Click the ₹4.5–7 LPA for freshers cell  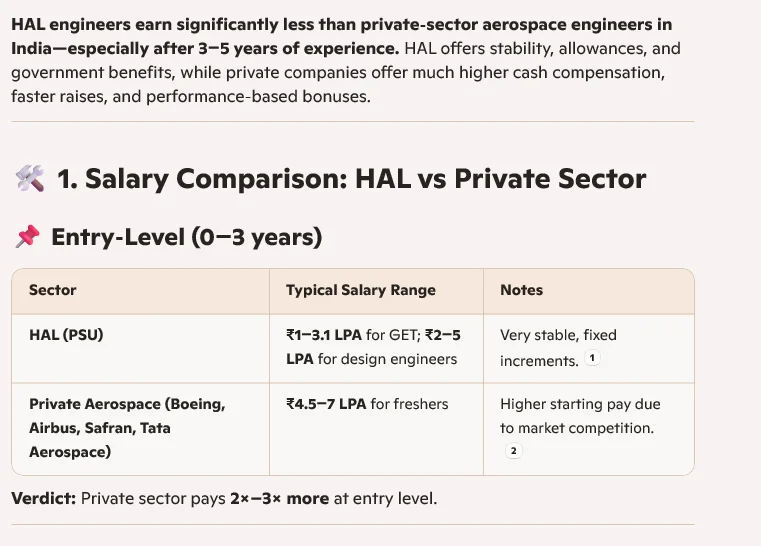click(x=367, y=404)
